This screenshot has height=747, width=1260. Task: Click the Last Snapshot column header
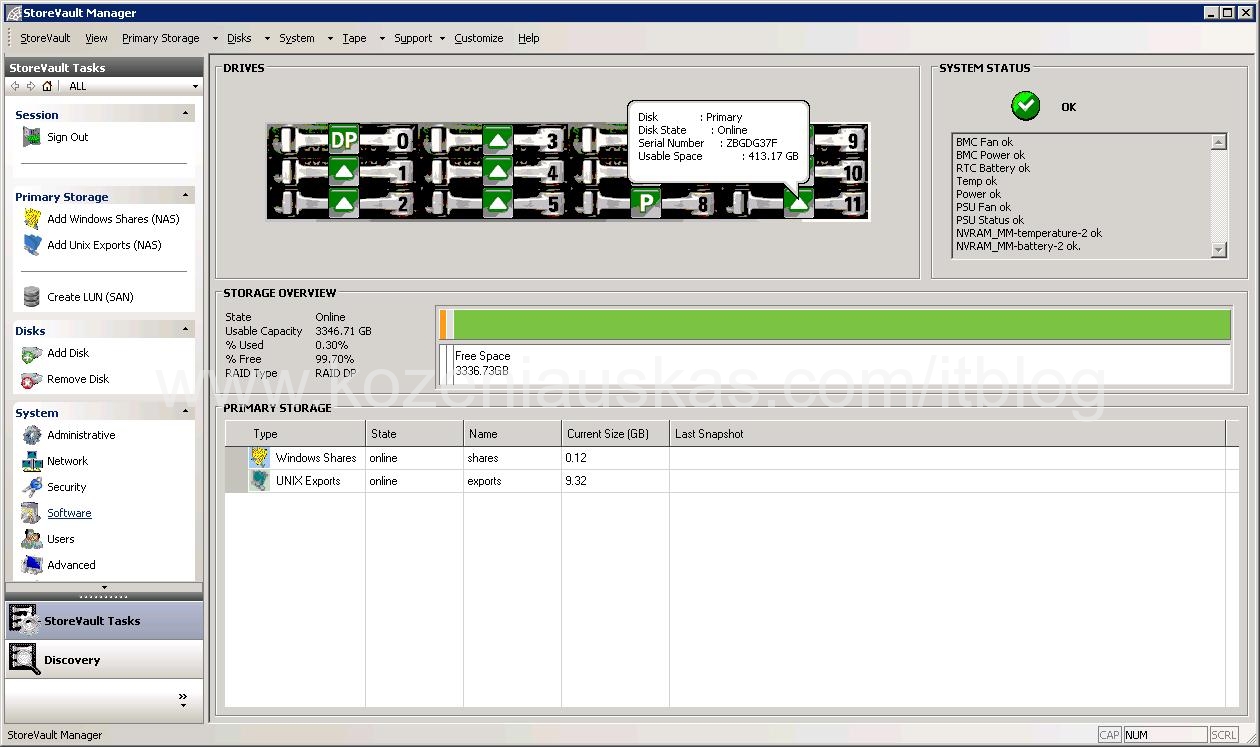pos(947,434)
